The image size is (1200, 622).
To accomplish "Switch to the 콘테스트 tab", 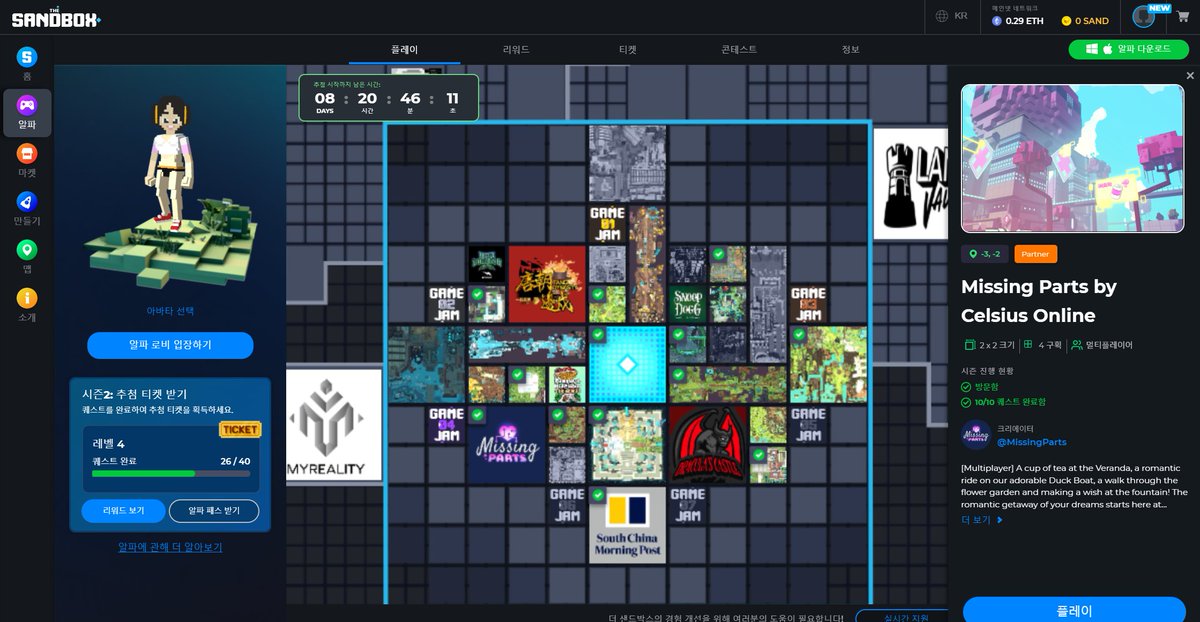I will pos(739,49).
